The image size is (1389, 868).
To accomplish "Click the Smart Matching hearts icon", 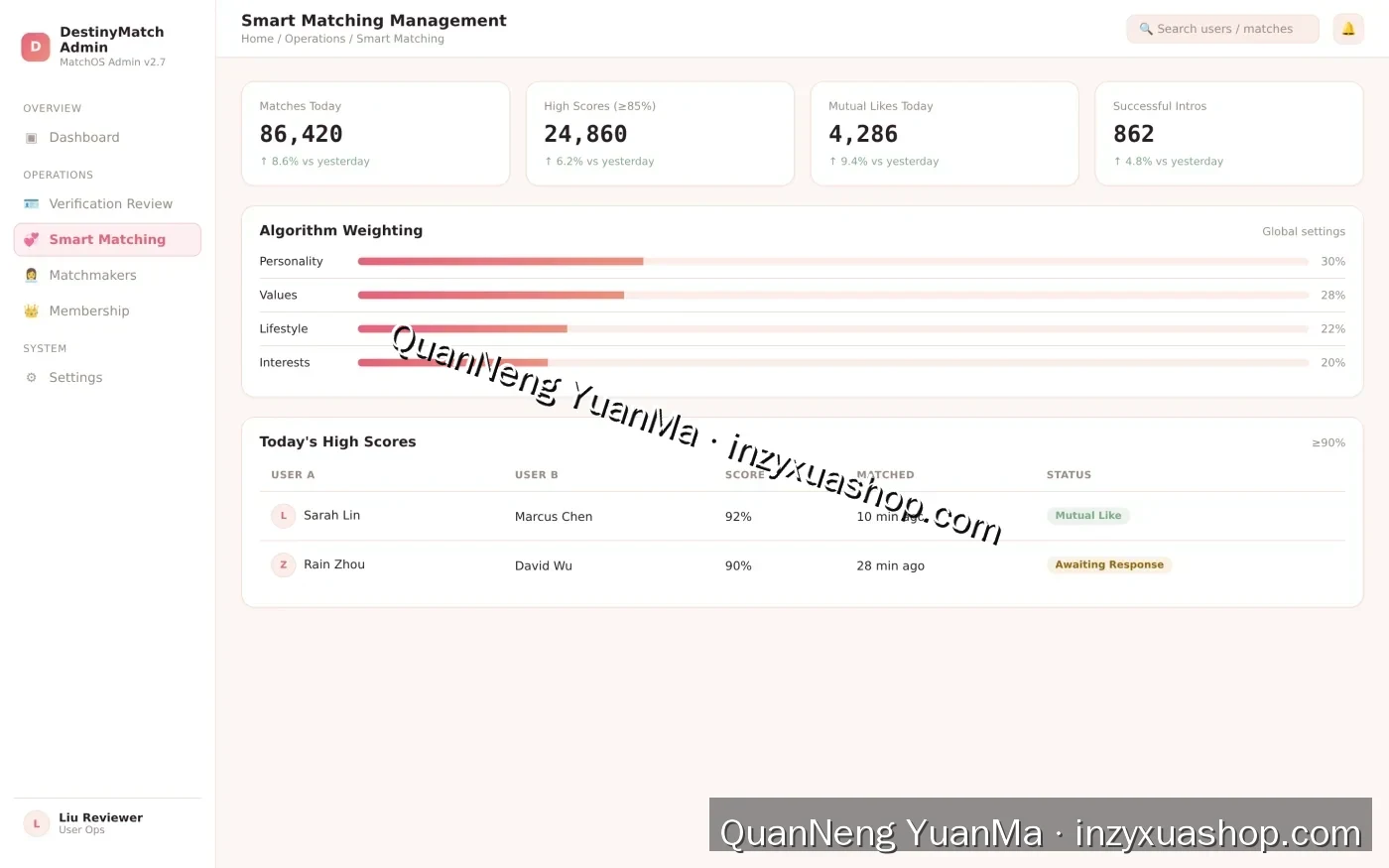I will [32, 240].
